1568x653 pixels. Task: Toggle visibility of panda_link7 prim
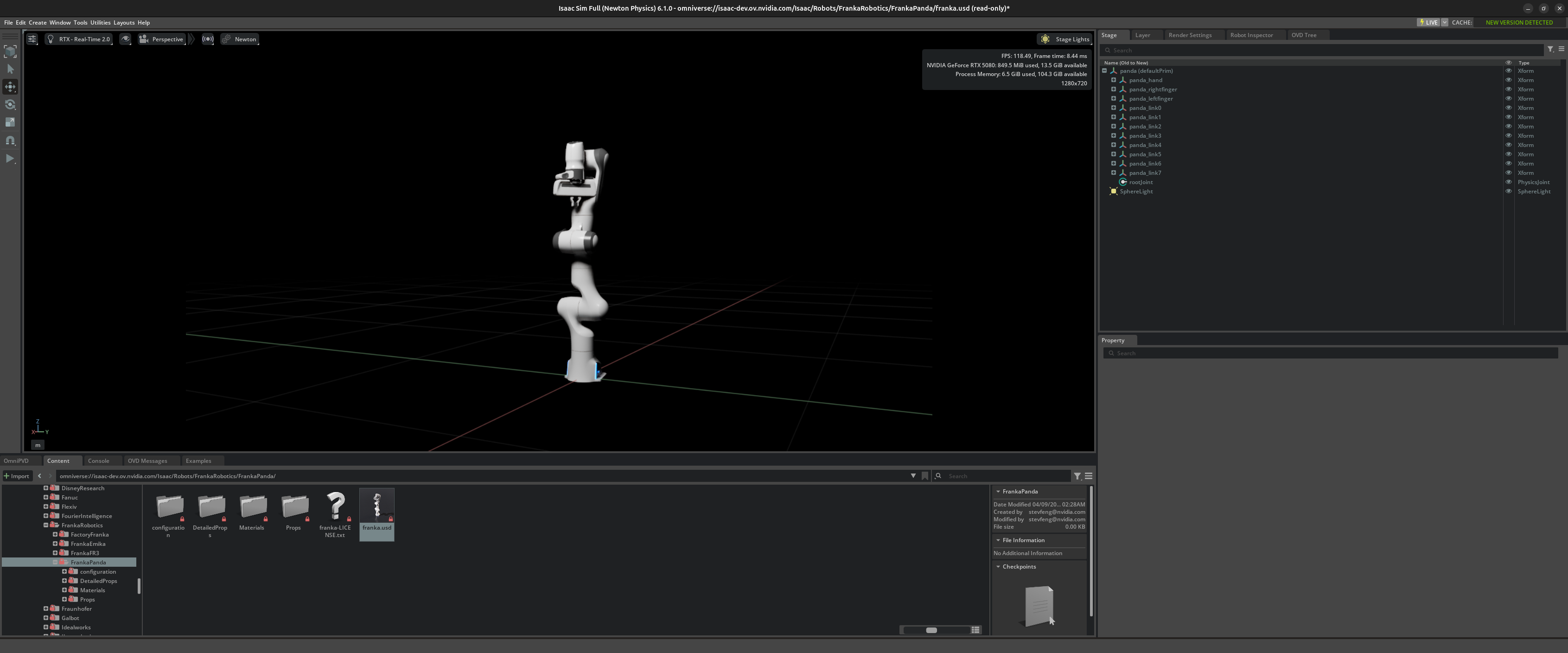click(x=1508, y=173)
